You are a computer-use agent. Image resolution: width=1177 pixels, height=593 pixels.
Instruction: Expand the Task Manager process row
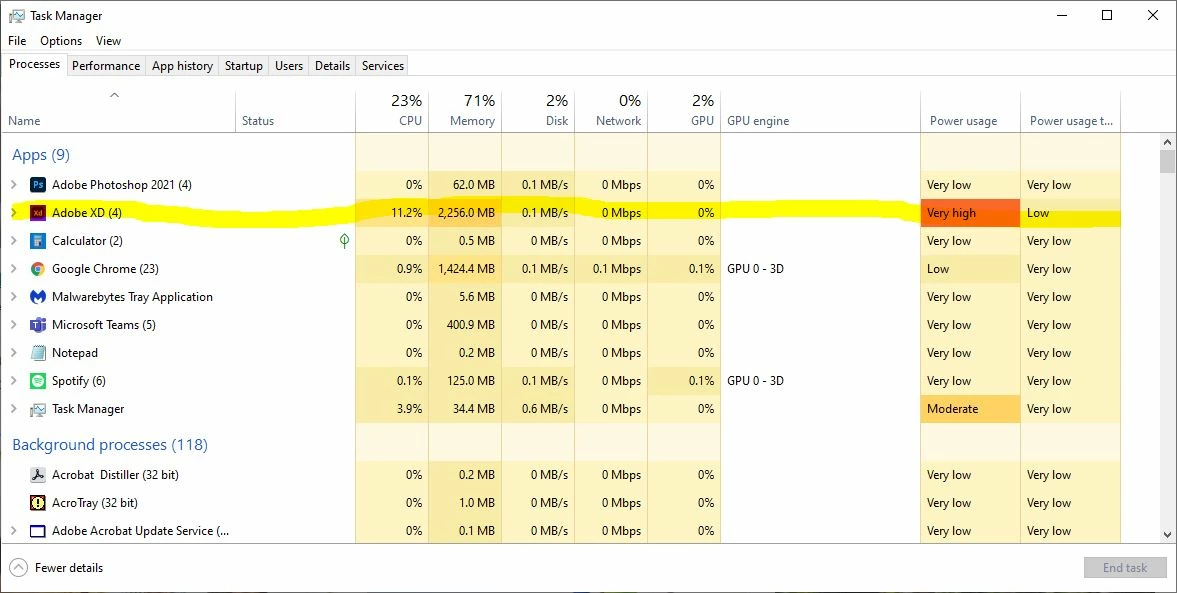tap(14, 409)
